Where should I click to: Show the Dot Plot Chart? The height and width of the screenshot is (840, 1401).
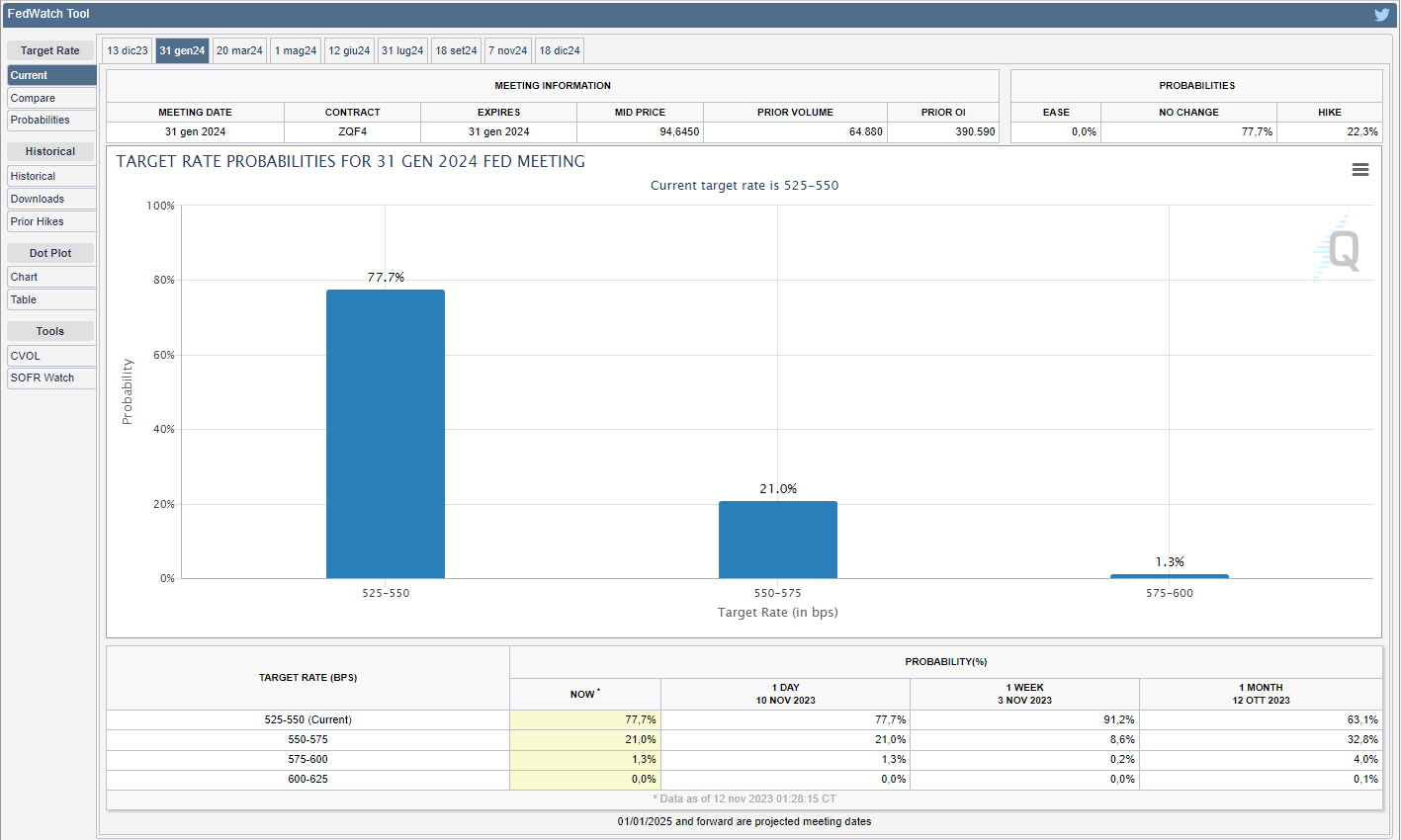pos(50,277)
